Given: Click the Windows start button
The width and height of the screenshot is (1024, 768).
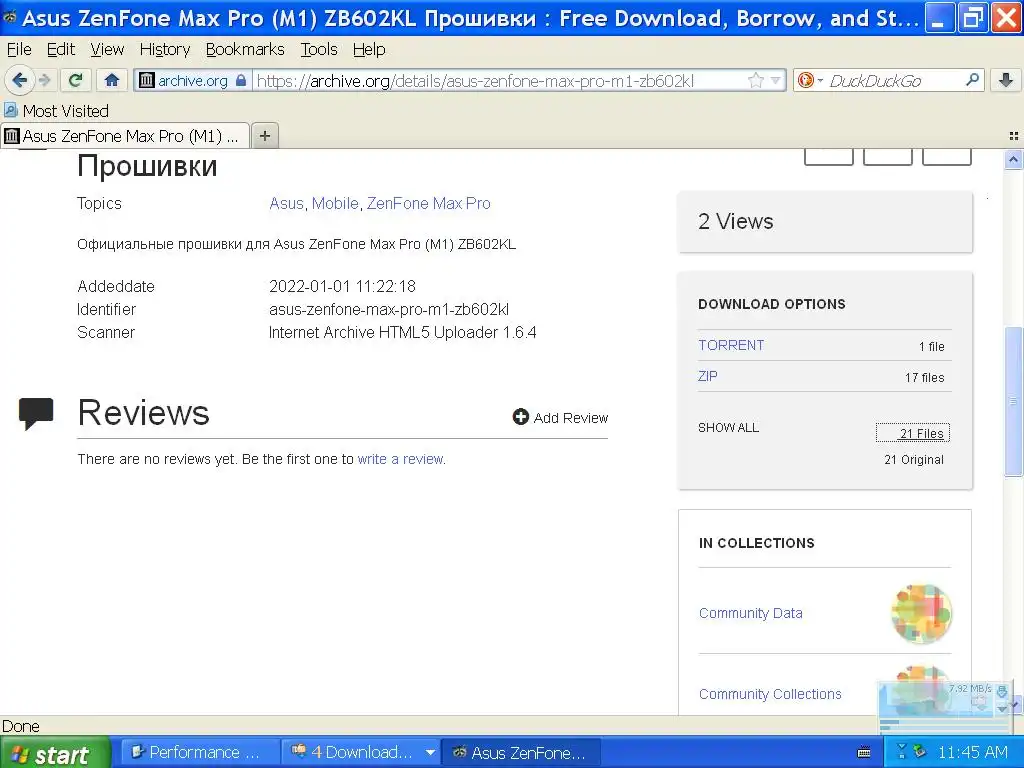Looking at the screenshot, I should pyautogui.click(x=54, y=754).
